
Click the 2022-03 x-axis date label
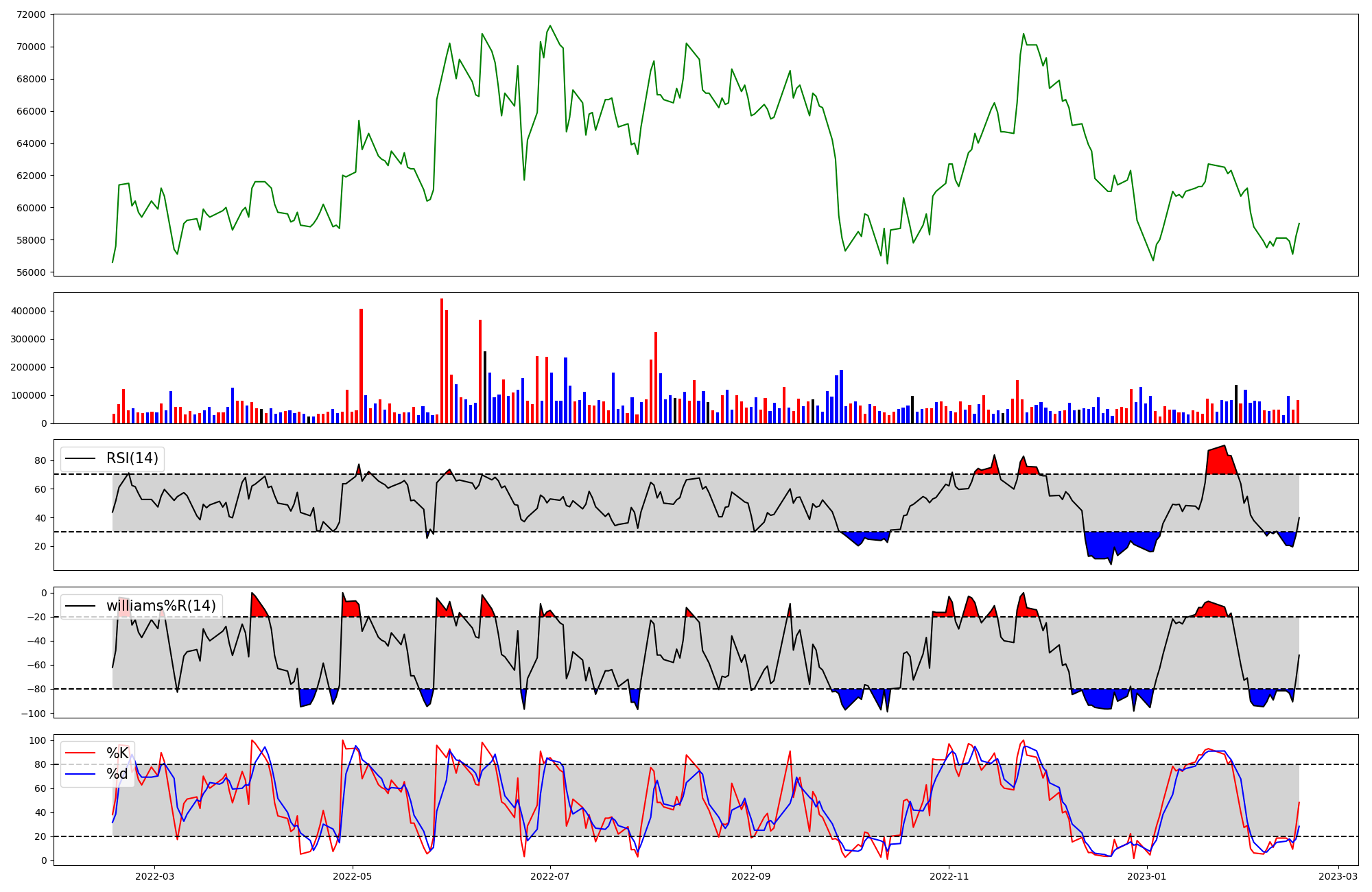point(155,876)
